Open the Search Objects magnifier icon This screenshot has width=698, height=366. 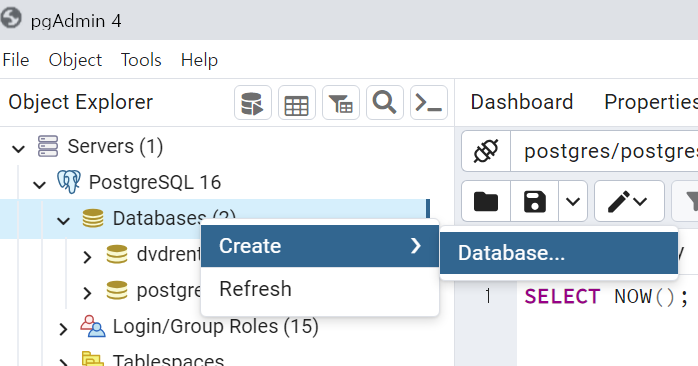coord(385,103)
